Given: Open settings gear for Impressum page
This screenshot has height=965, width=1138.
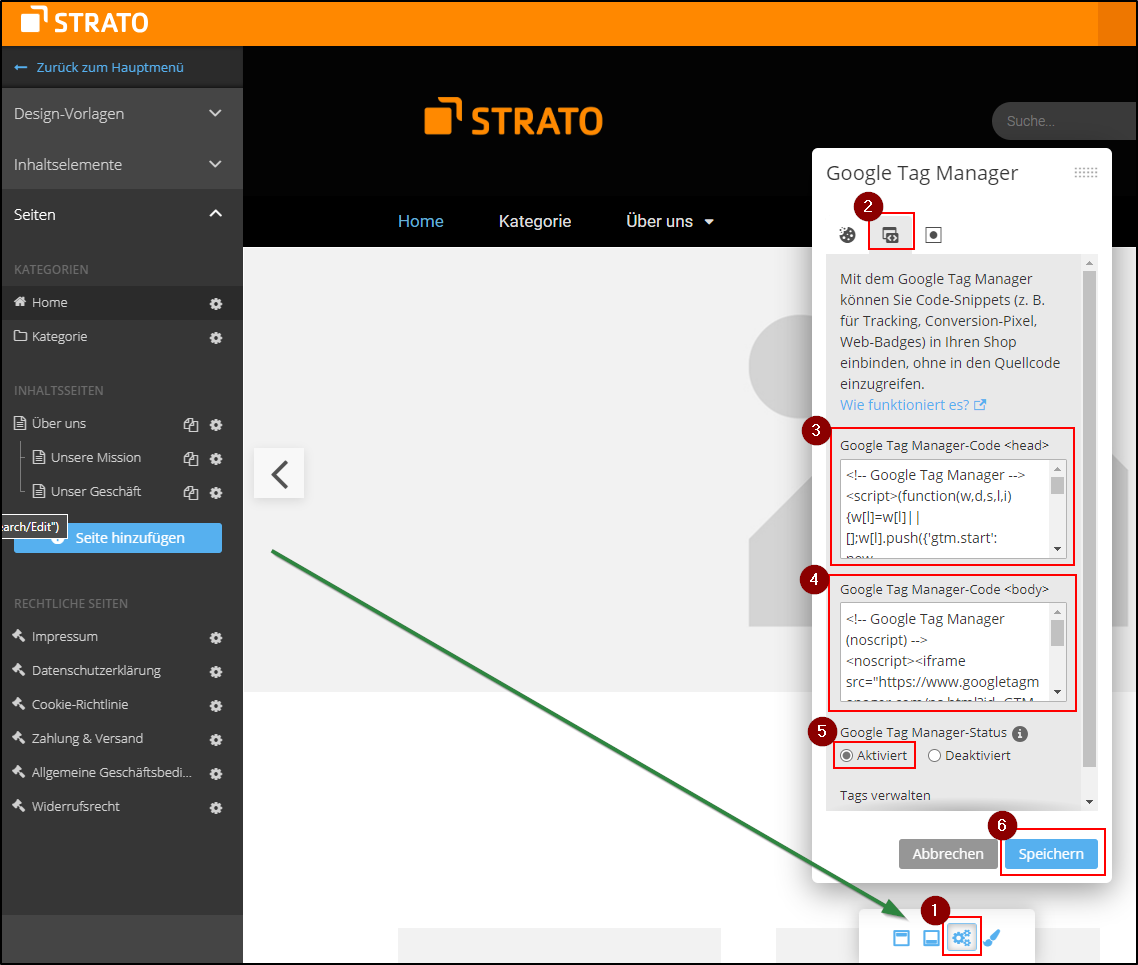Looking at the screenshot, I should (x=215, y=638).
